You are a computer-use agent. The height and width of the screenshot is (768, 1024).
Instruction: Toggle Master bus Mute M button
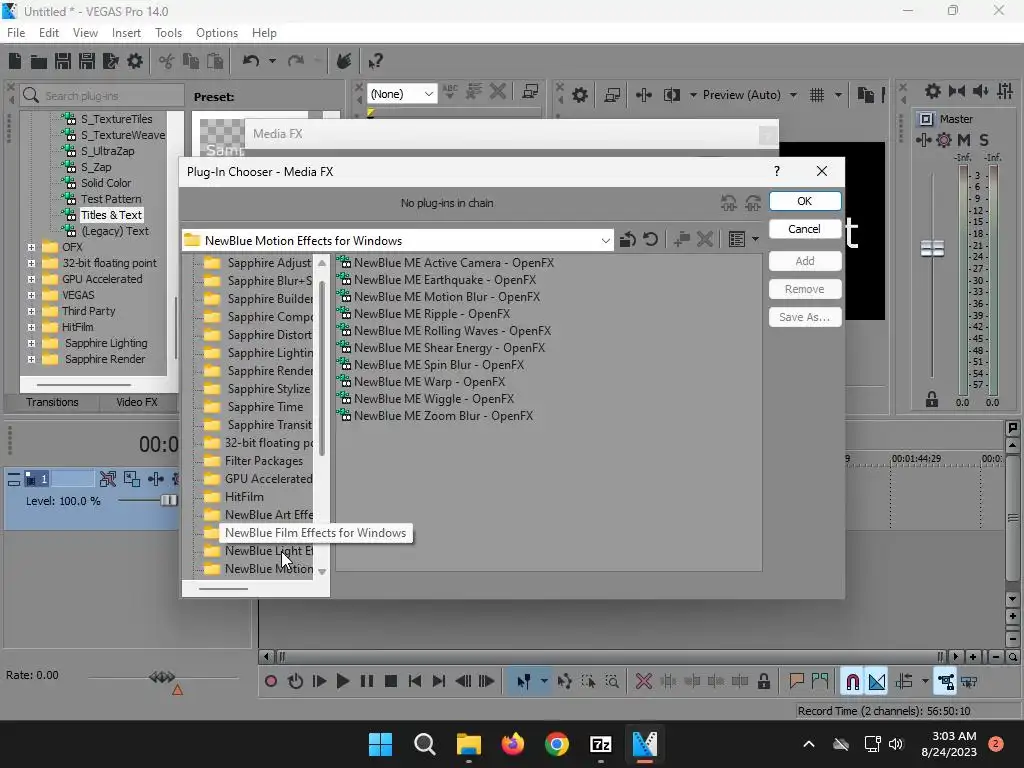coord(964,140)
